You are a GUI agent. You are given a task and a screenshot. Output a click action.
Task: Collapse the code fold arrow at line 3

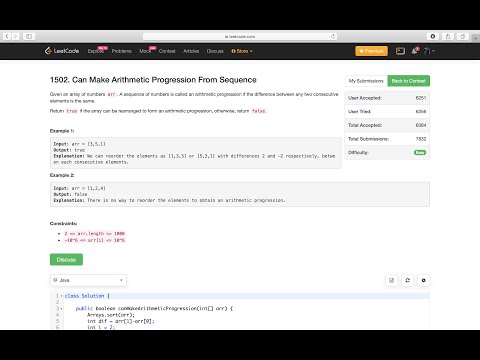click(x=61, y=309)
